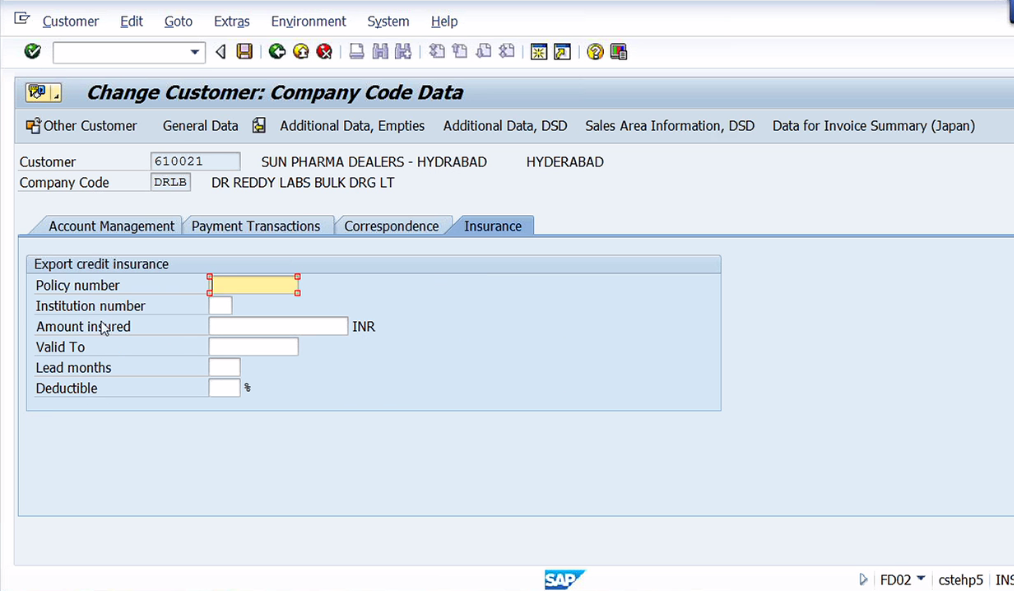Switch to the Payment Transactions tab

tap(255, 226)
